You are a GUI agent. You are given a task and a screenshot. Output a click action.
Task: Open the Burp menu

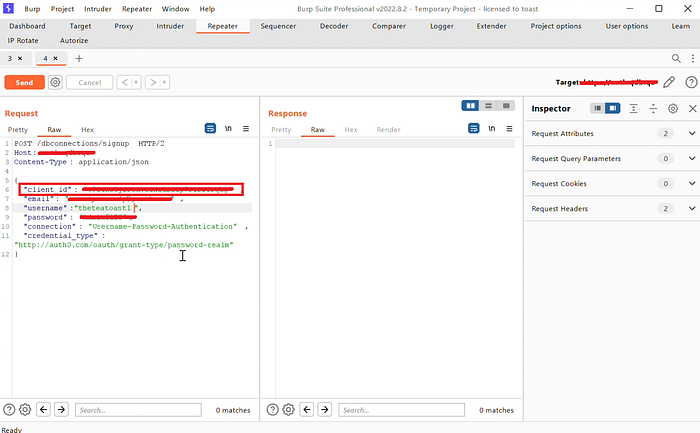tap(32, 9)
